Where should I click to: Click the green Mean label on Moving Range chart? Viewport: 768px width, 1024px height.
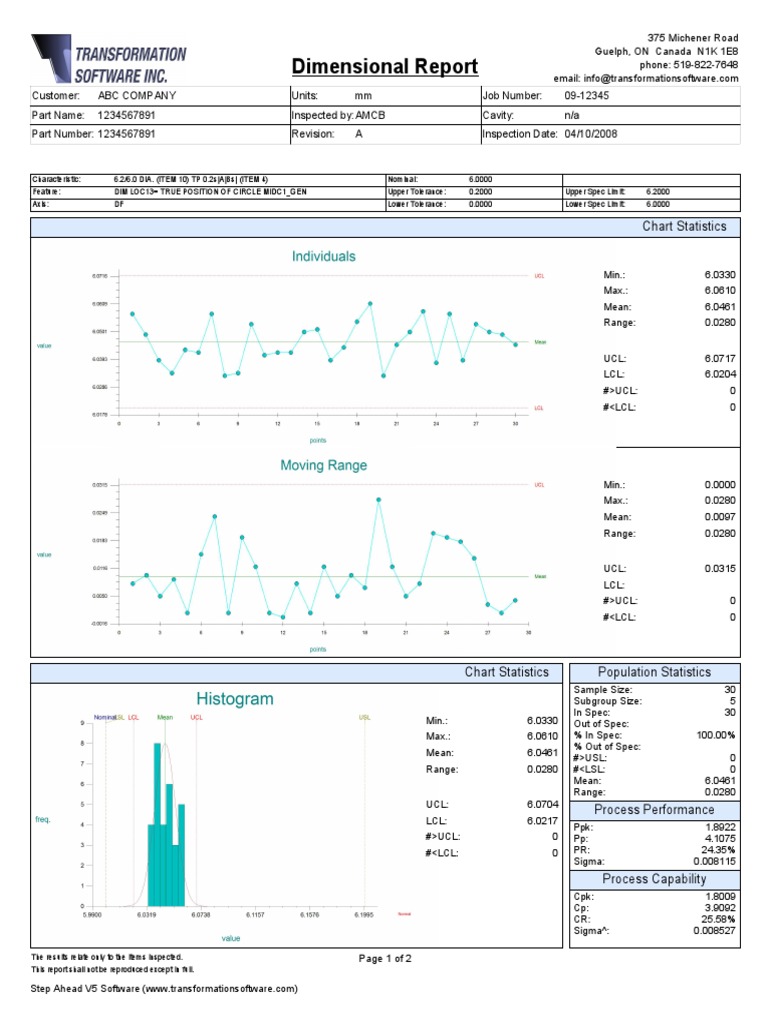[540, 576]
